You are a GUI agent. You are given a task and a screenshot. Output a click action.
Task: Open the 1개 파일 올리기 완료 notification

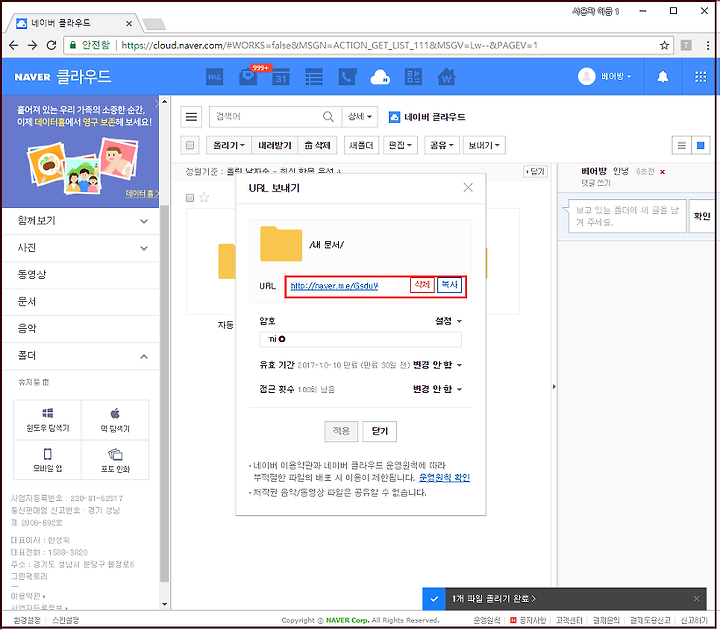tap(493, 599)
